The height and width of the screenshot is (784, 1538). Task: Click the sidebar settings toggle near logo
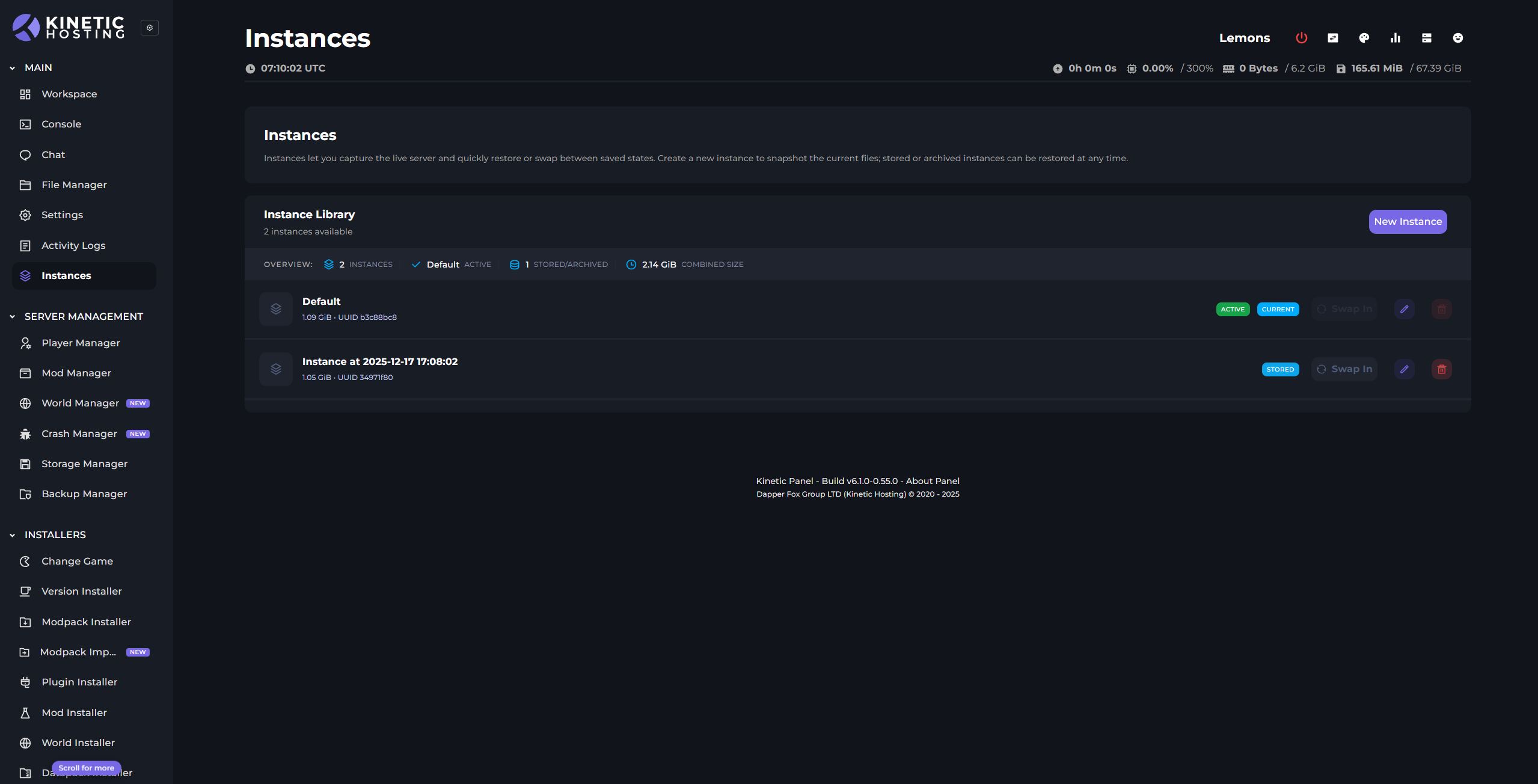coord(150,28)
